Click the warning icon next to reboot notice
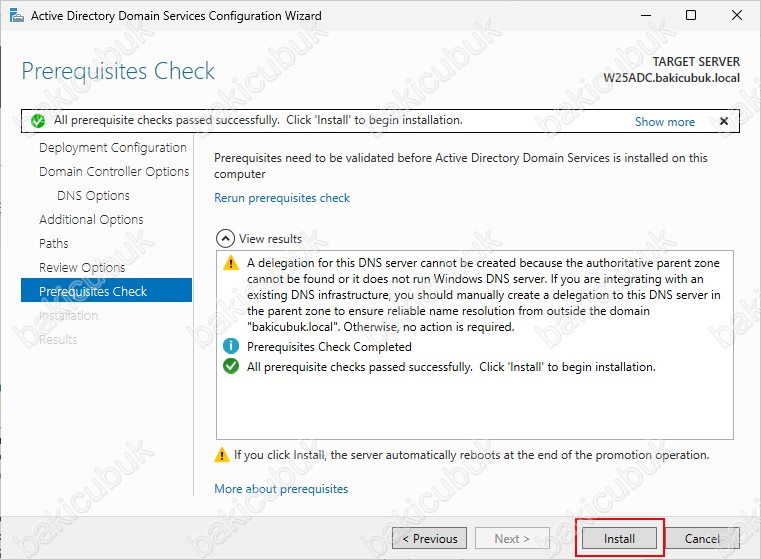 (222, 455)
